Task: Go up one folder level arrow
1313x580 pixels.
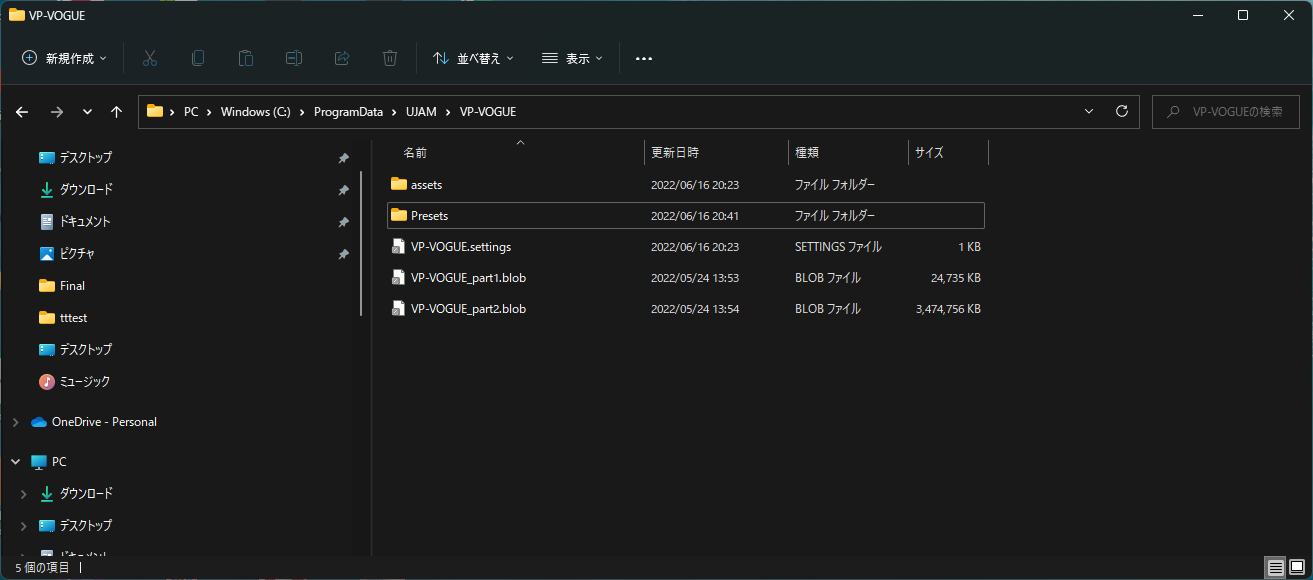Action: click(116, 112)
